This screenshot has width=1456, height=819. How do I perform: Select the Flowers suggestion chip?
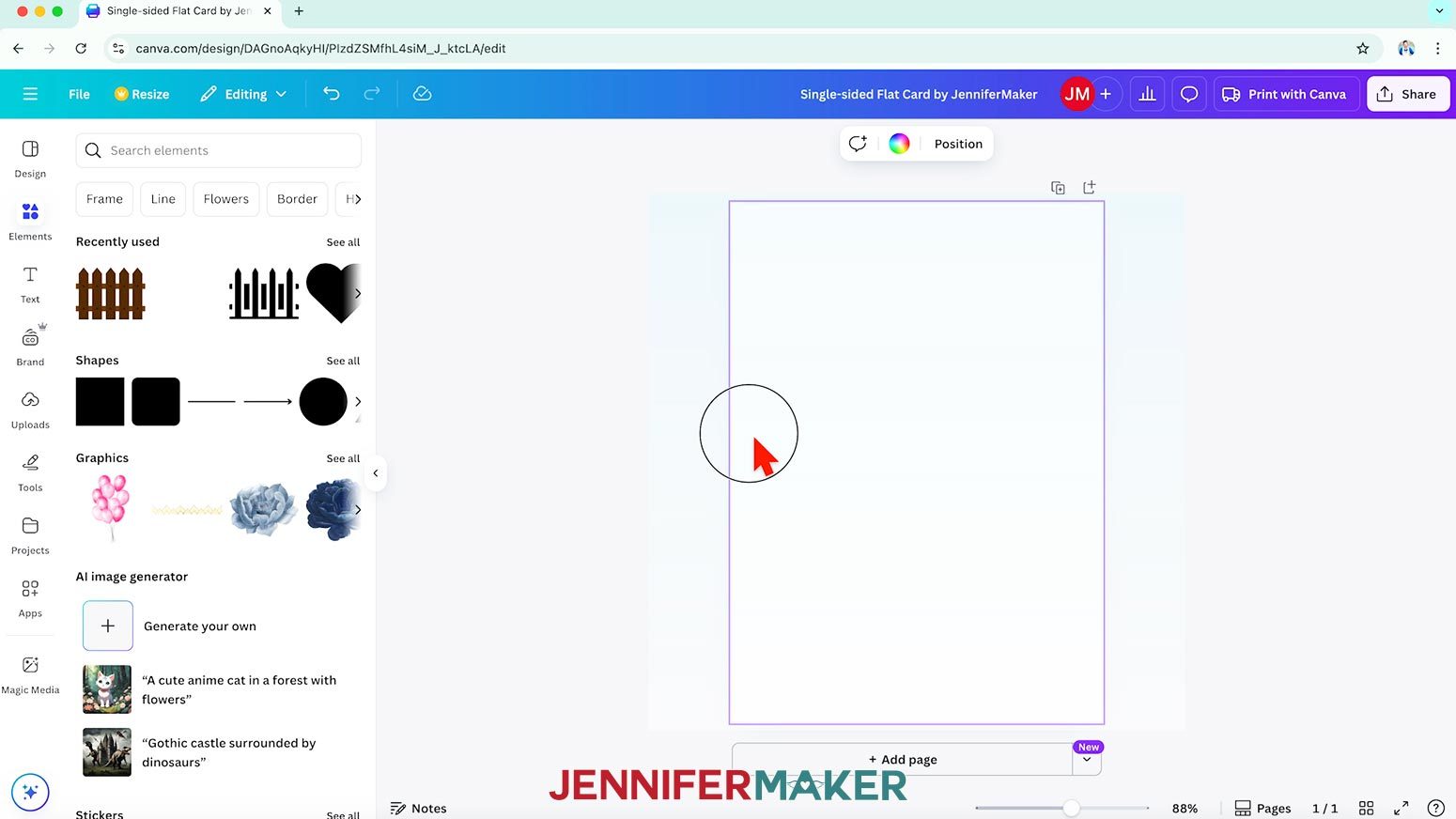[226, 199]
